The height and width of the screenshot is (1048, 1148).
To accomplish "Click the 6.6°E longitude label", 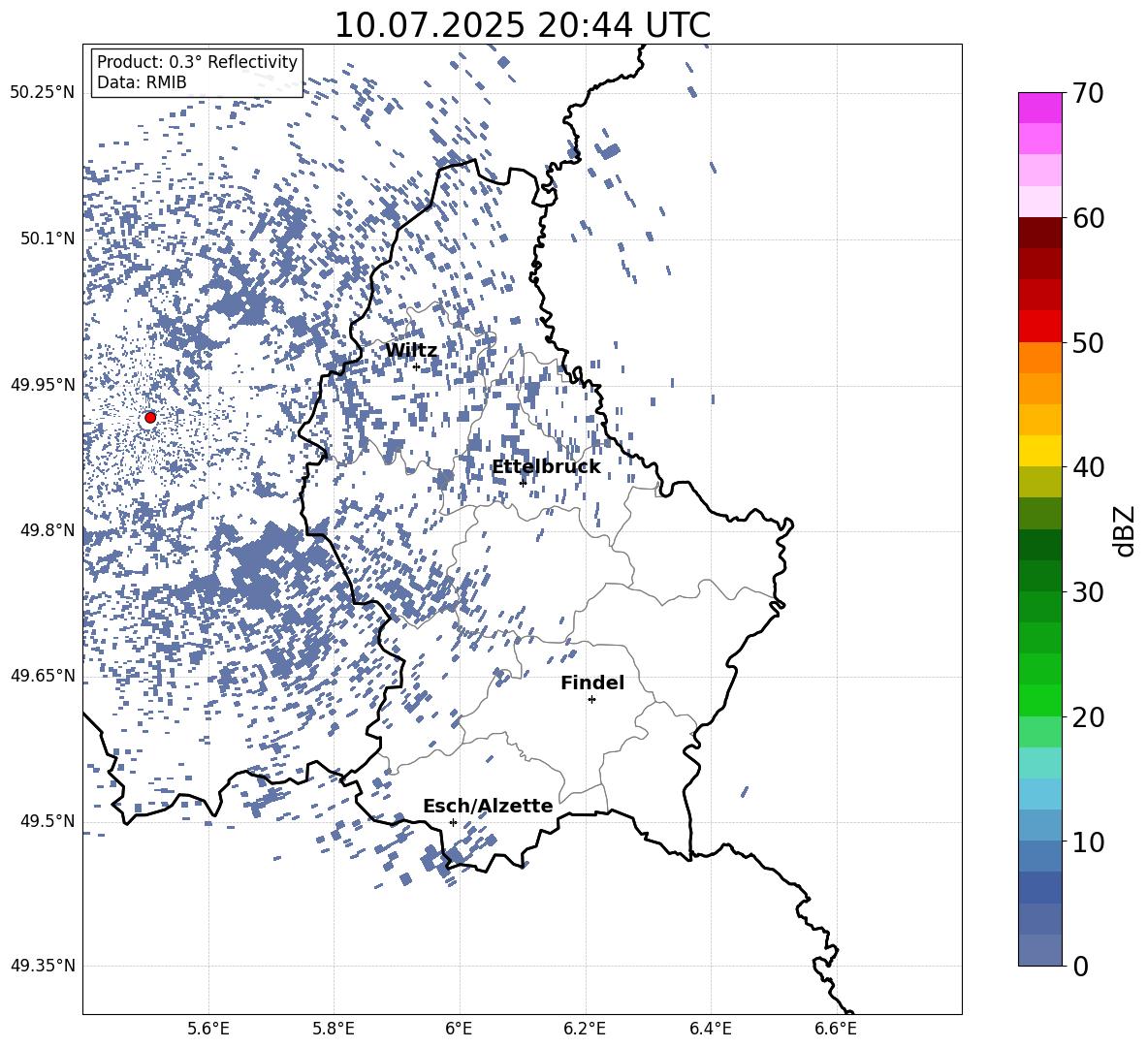I will click(x=836, y=1029).
